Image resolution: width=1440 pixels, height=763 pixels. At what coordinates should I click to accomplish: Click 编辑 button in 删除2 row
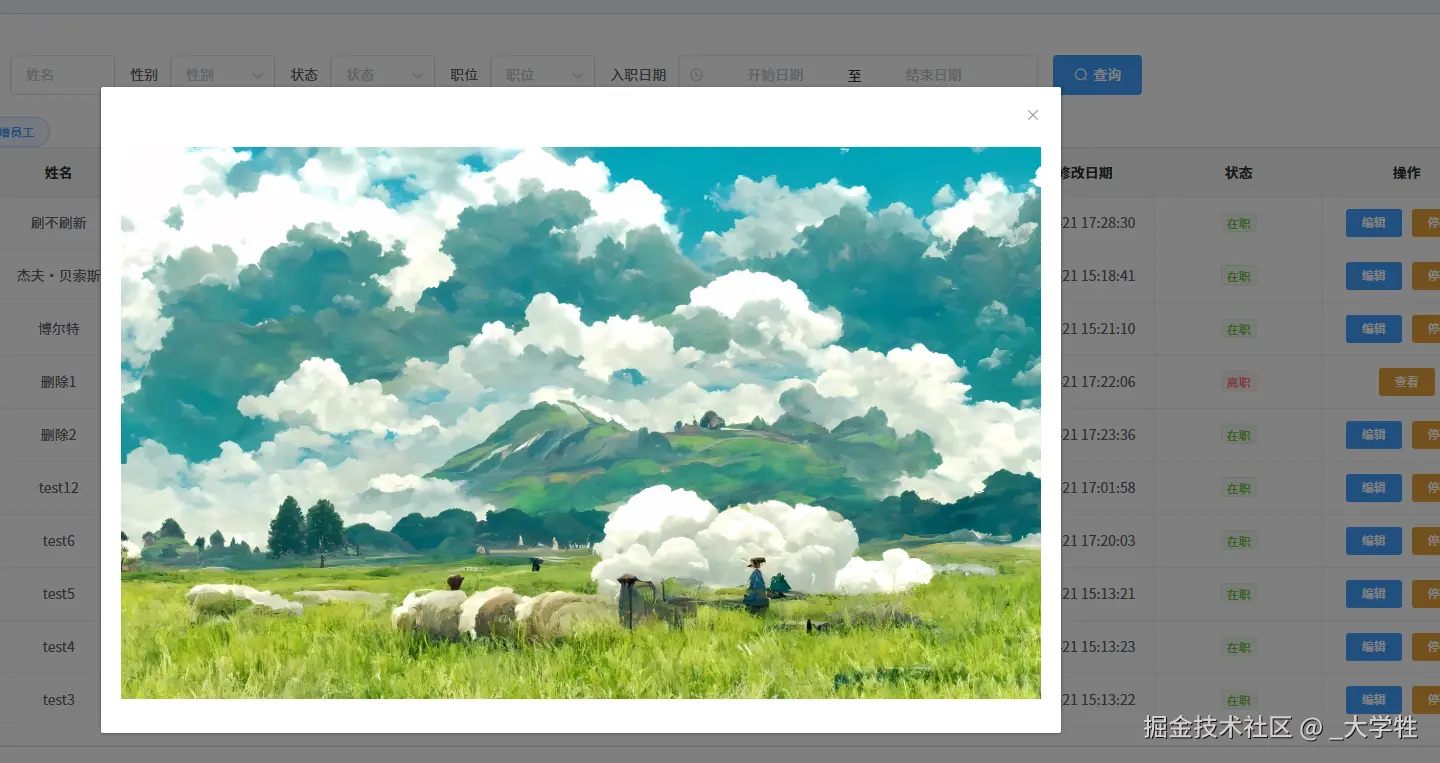click(x=1374, y=435)
